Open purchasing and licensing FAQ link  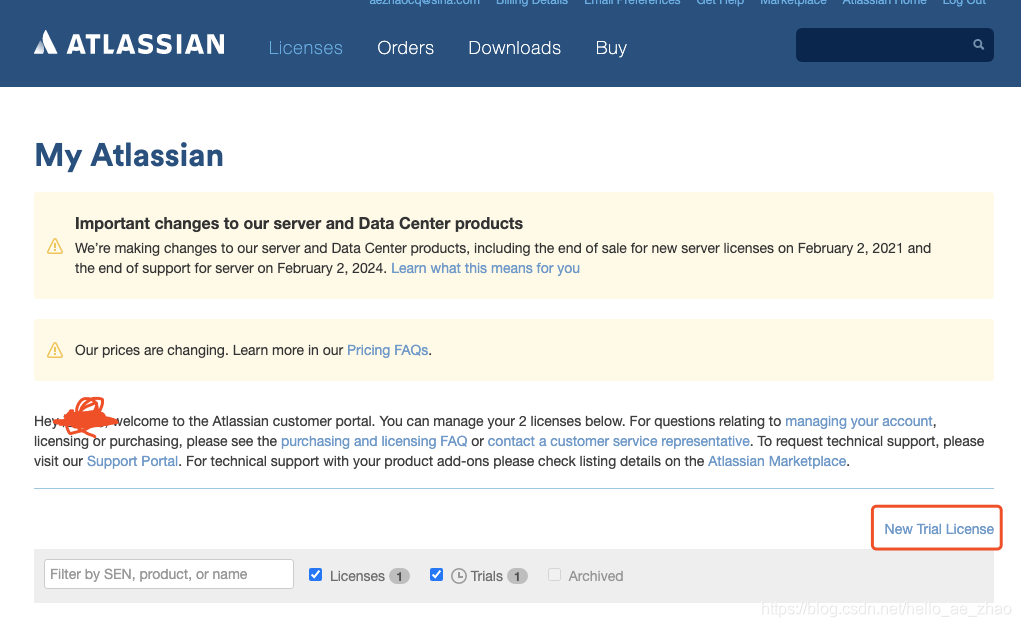(x=374, y=441)
